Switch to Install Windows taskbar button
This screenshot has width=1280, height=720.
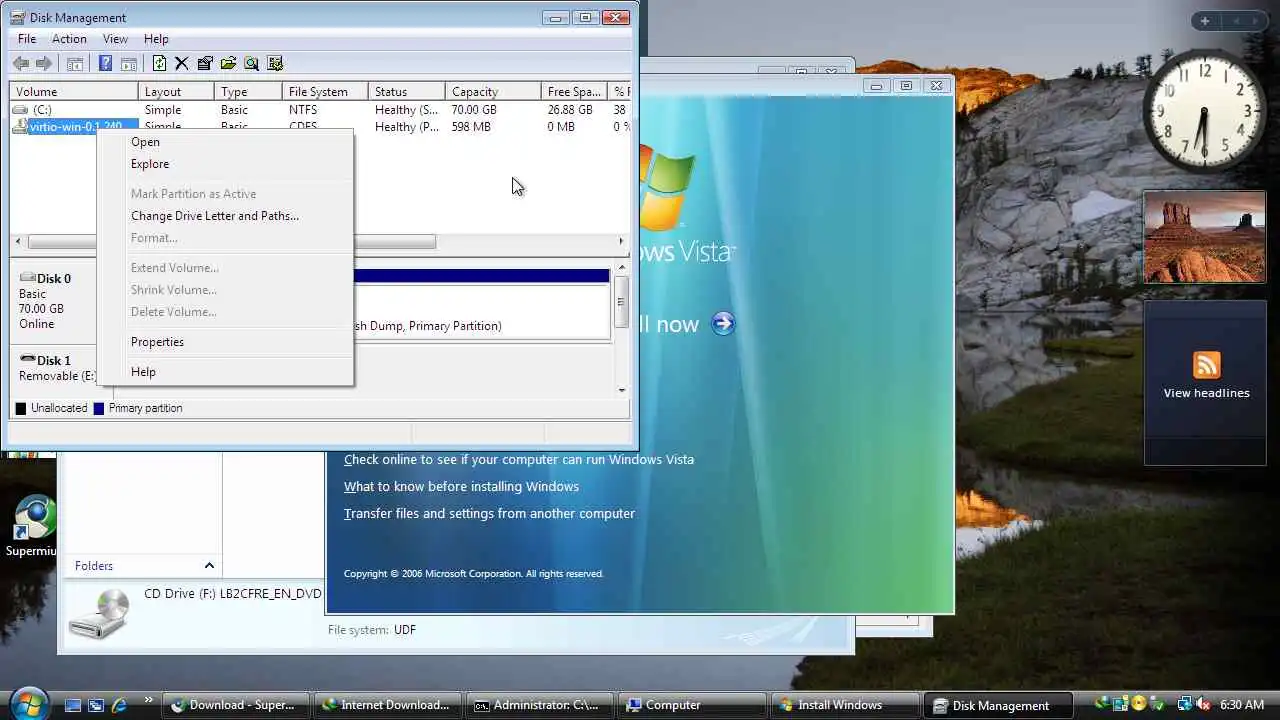tap(844, 705)
